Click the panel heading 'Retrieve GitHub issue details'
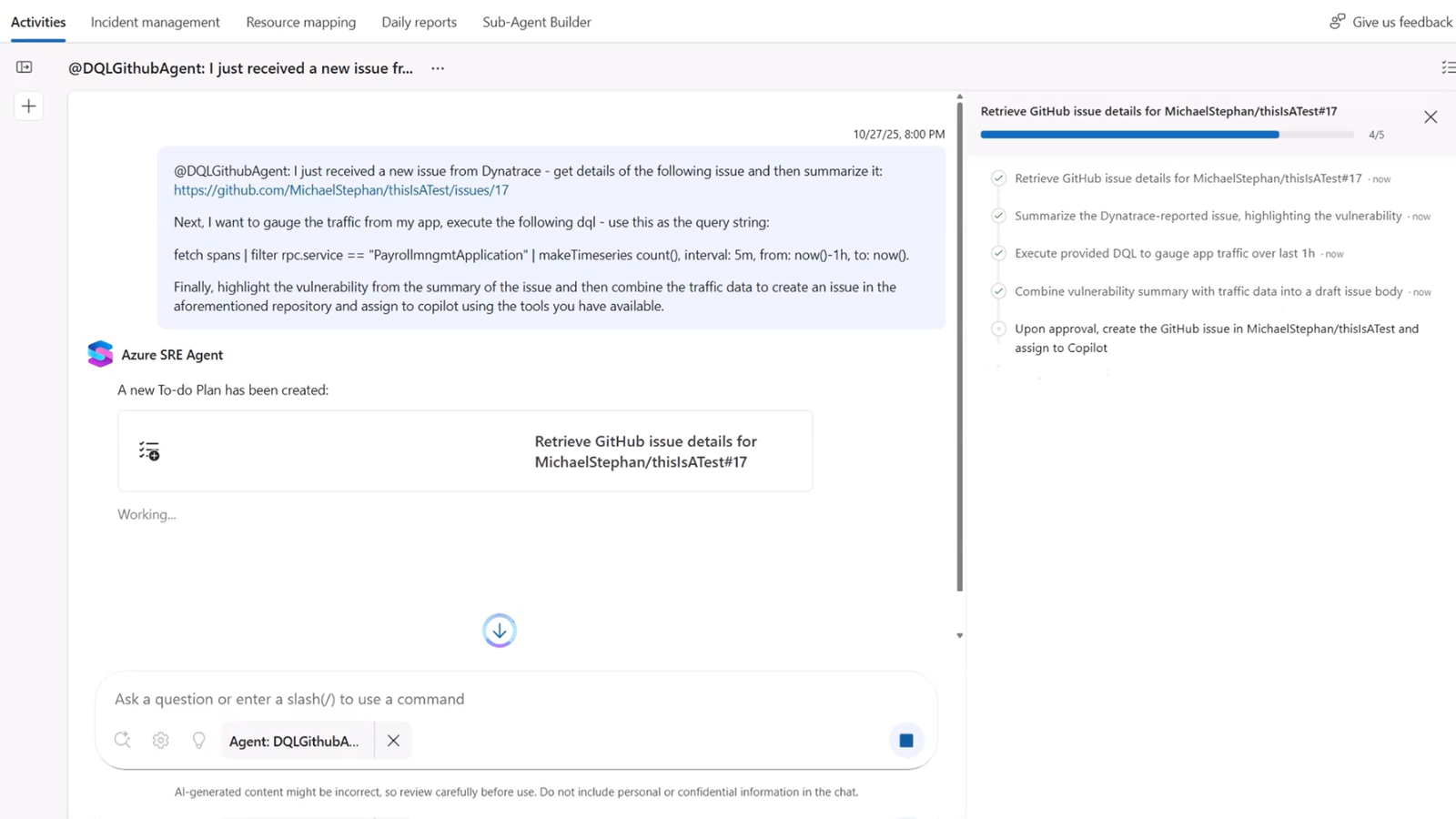This screenshot has height=819, width=1456. click(1158, 111)
